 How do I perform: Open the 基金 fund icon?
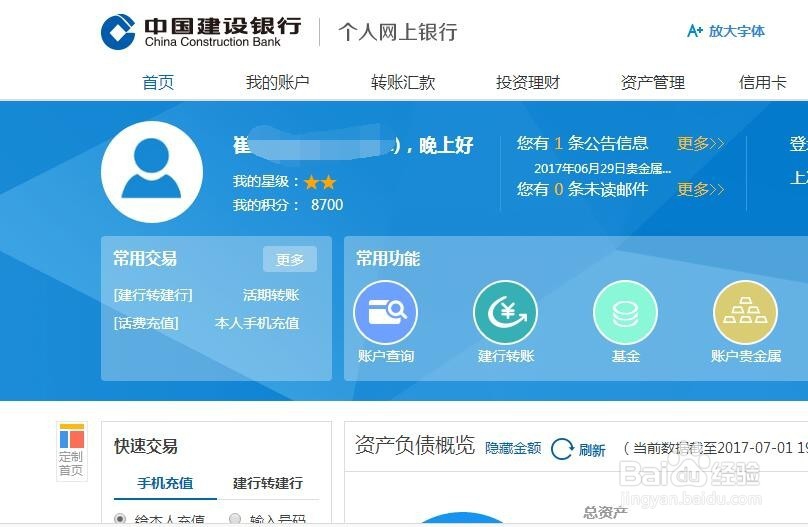[626, 313]
